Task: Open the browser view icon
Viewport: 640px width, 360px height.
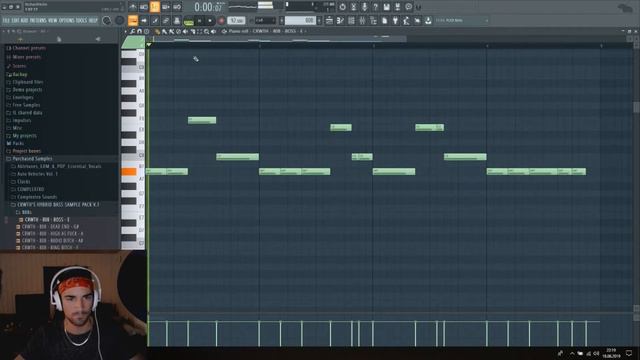Action: point(373,20)
